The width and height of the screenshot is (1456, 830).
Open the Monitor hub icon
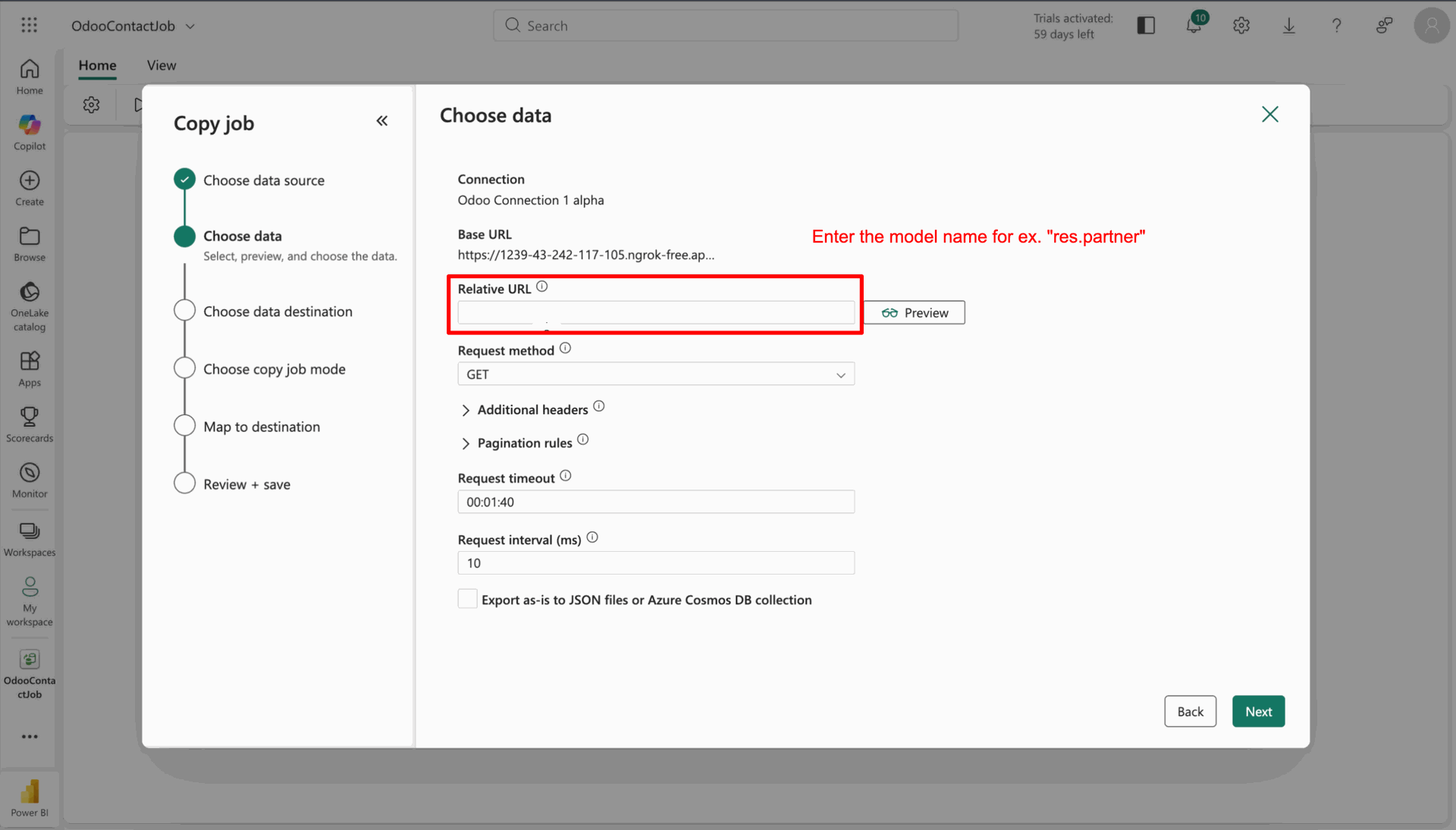coord(30,481)
